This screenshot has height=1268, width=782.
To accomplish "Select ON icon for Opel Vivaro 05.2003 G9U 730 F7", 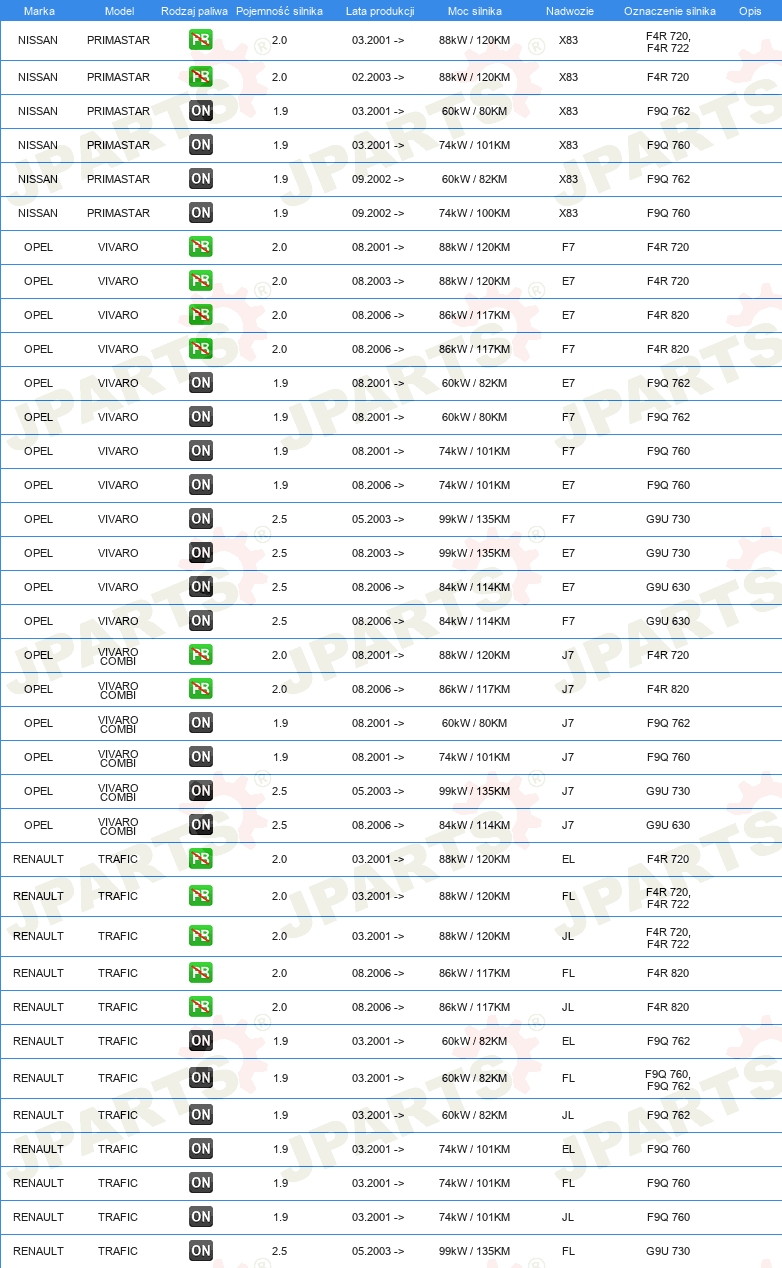I will (x=201, y=519).
